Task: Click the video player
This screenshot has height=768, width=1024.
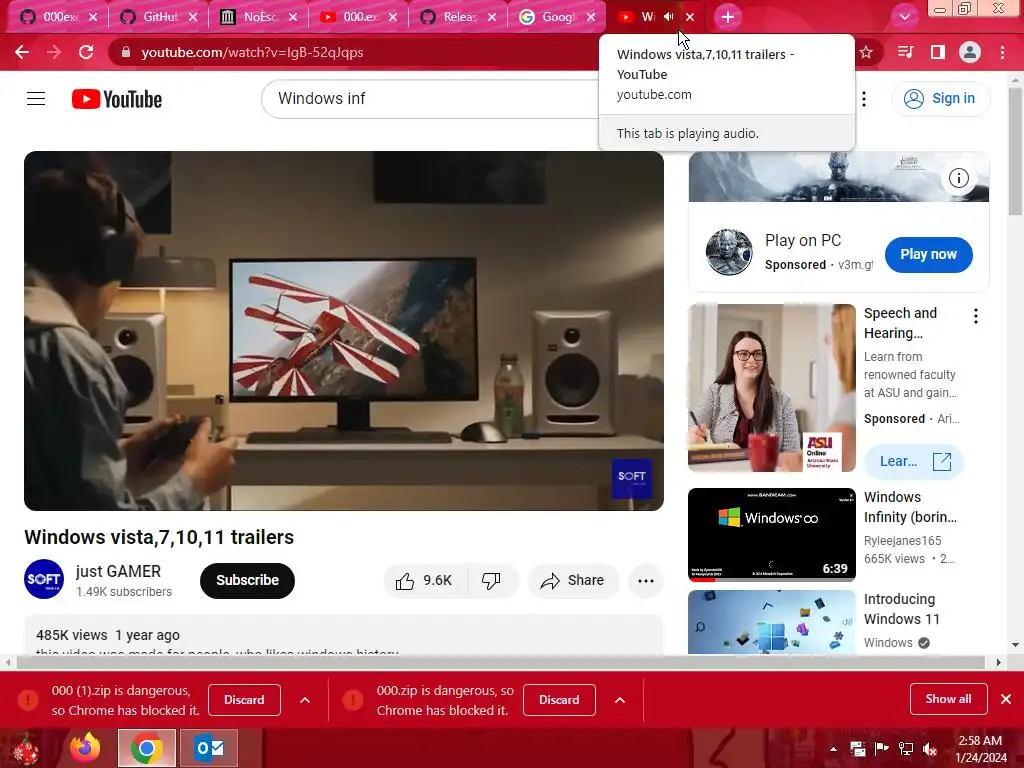Action: tap(344, 330)
